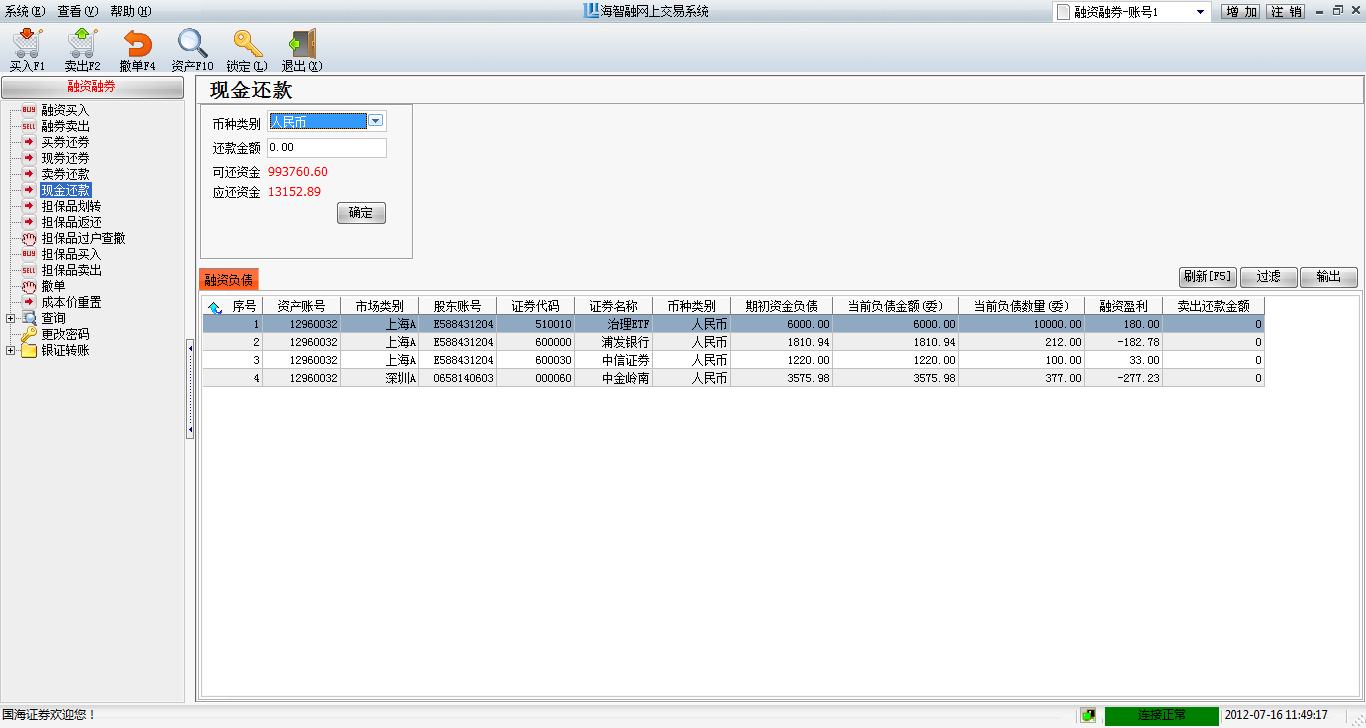Lock the session with 锁定(L)
1366x728 pixels.
coord(247,50)
